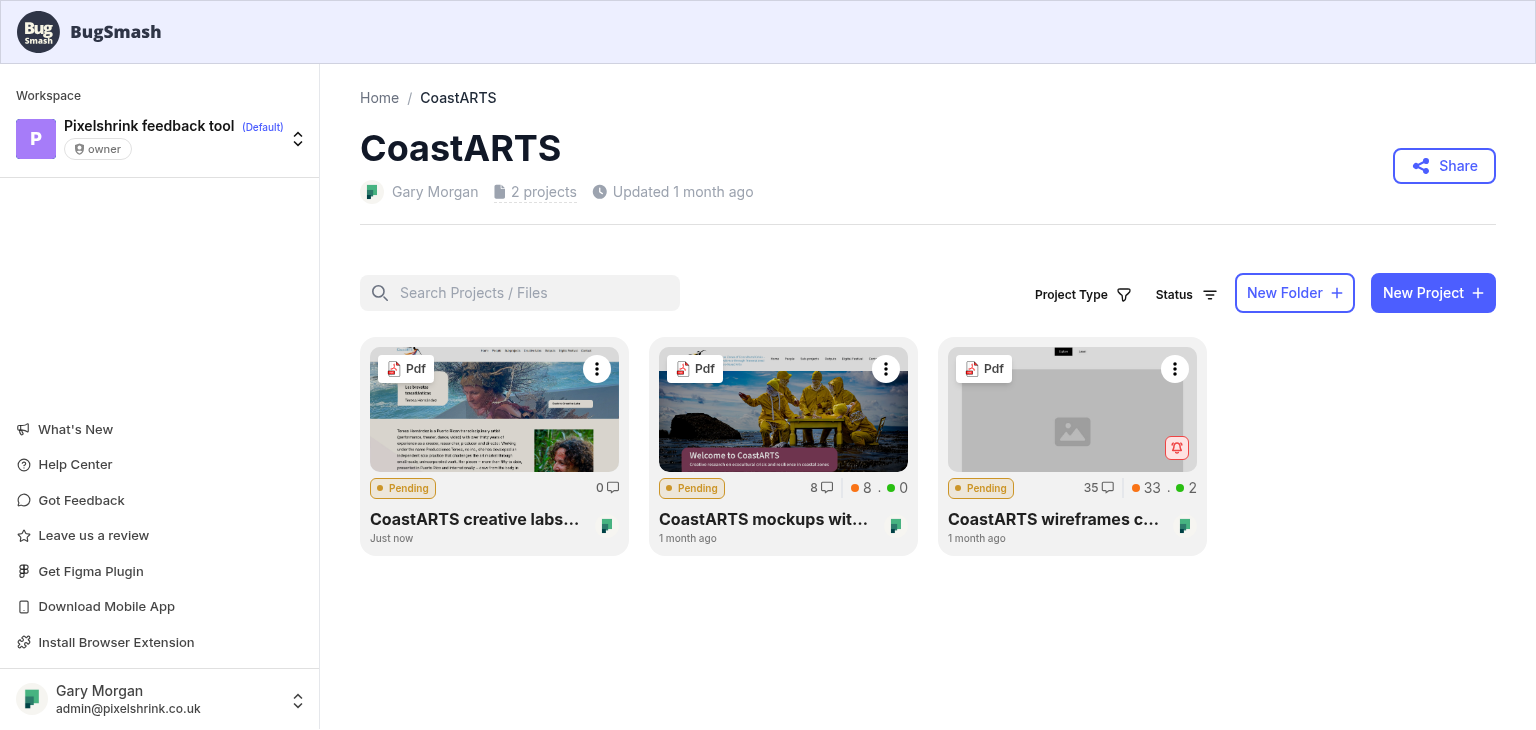Viewport: 1536px width, 730px height.
Task: Open the Project Type filter
Action: click(x=1083, y=295)
